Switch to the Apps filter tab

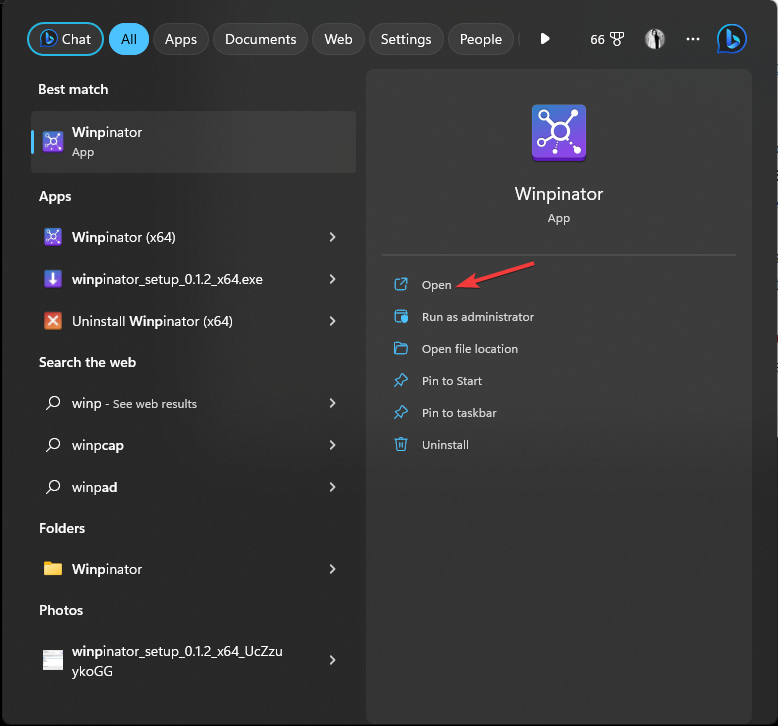(x=181, y=39)
